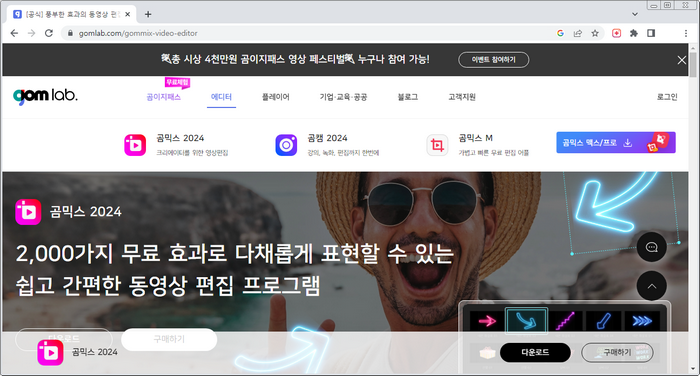Click the black 다운로드 button
This screenshot has width=700, height=376.
[535, 352]
